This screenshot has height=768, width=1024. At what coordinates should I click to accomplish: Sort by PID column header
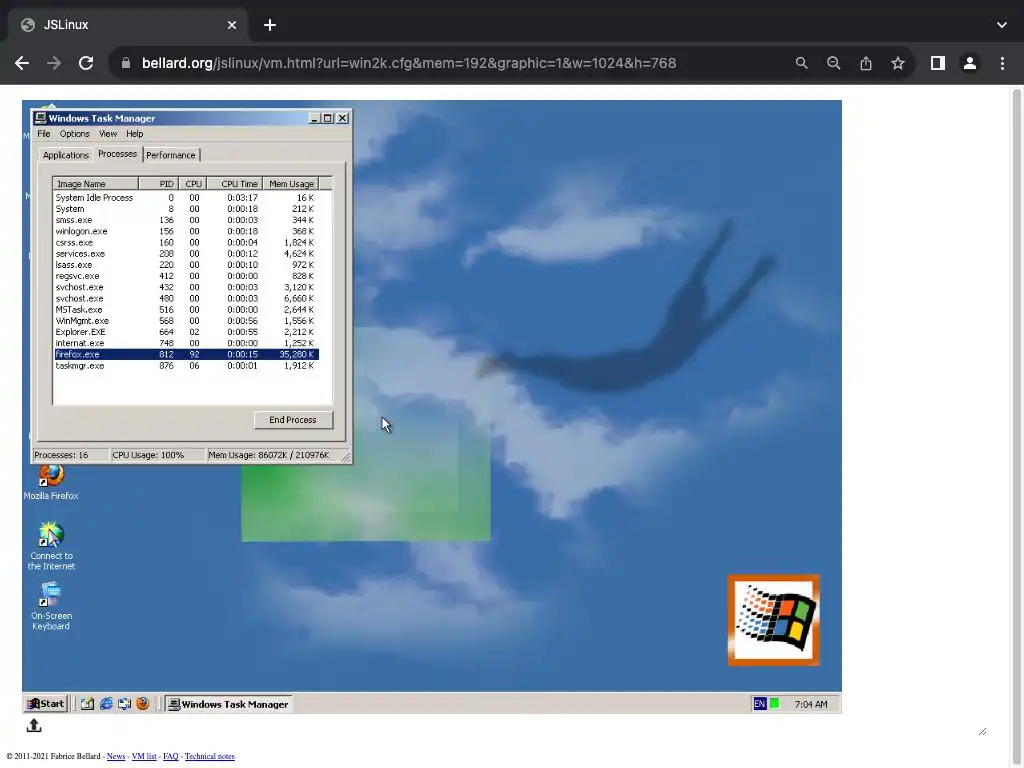click(x=158, y=184)
